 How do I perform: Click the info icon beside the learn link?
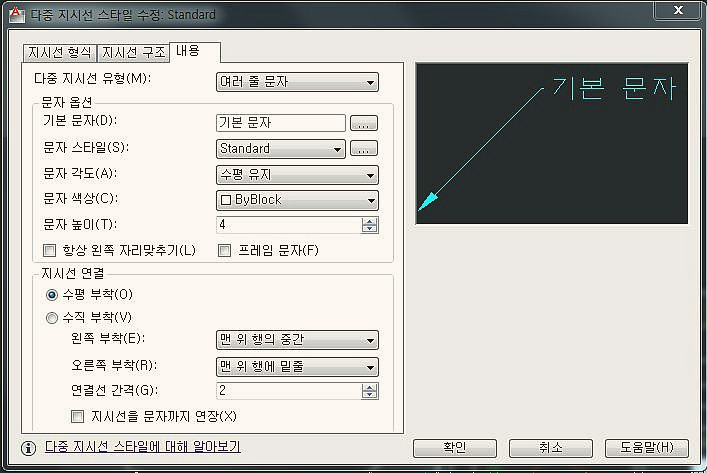28,448
